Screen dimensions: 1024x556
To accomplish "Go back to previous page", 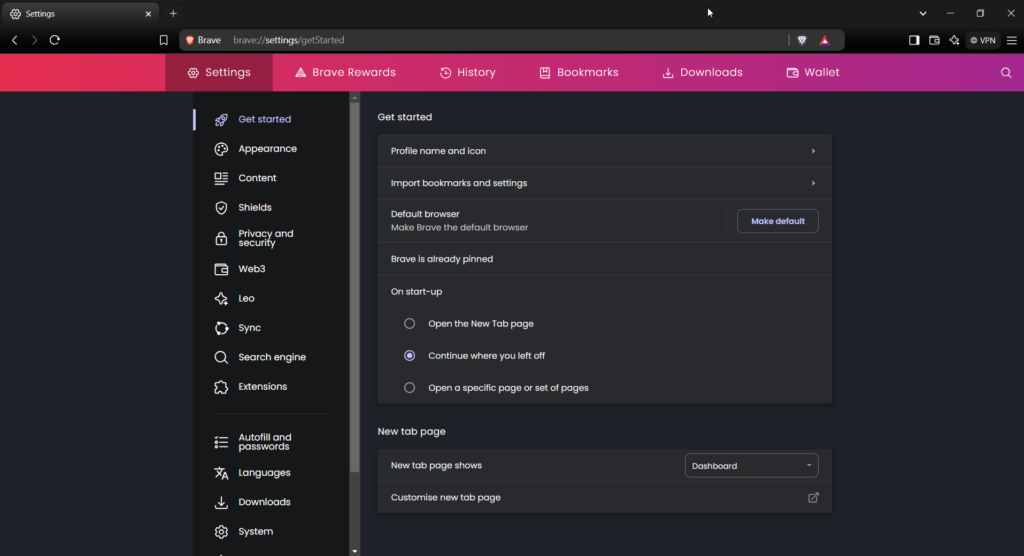I will pos(15,40).
